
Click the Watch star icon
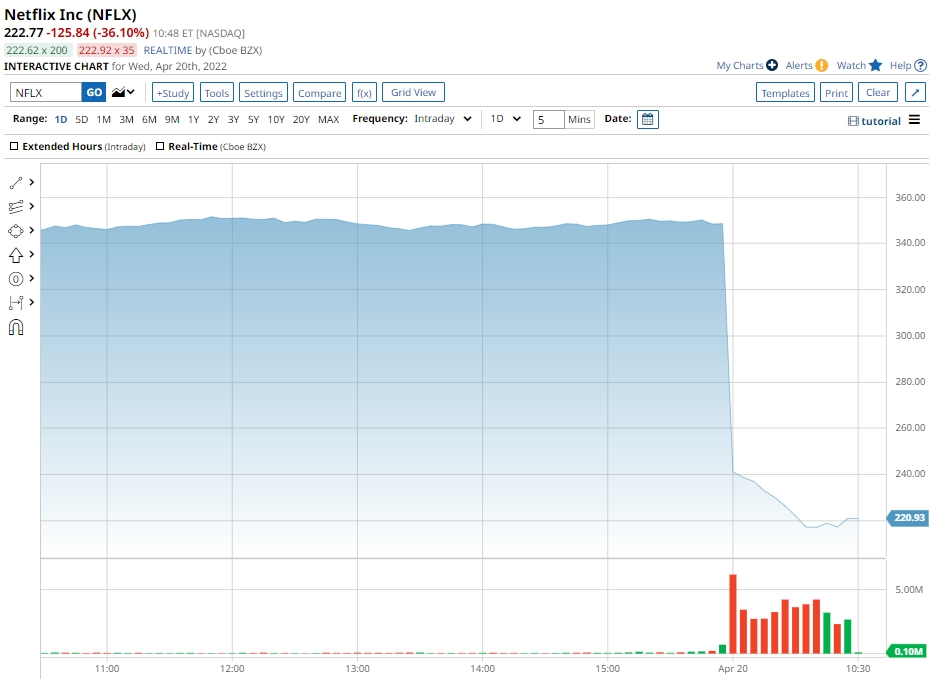[875, 65]
